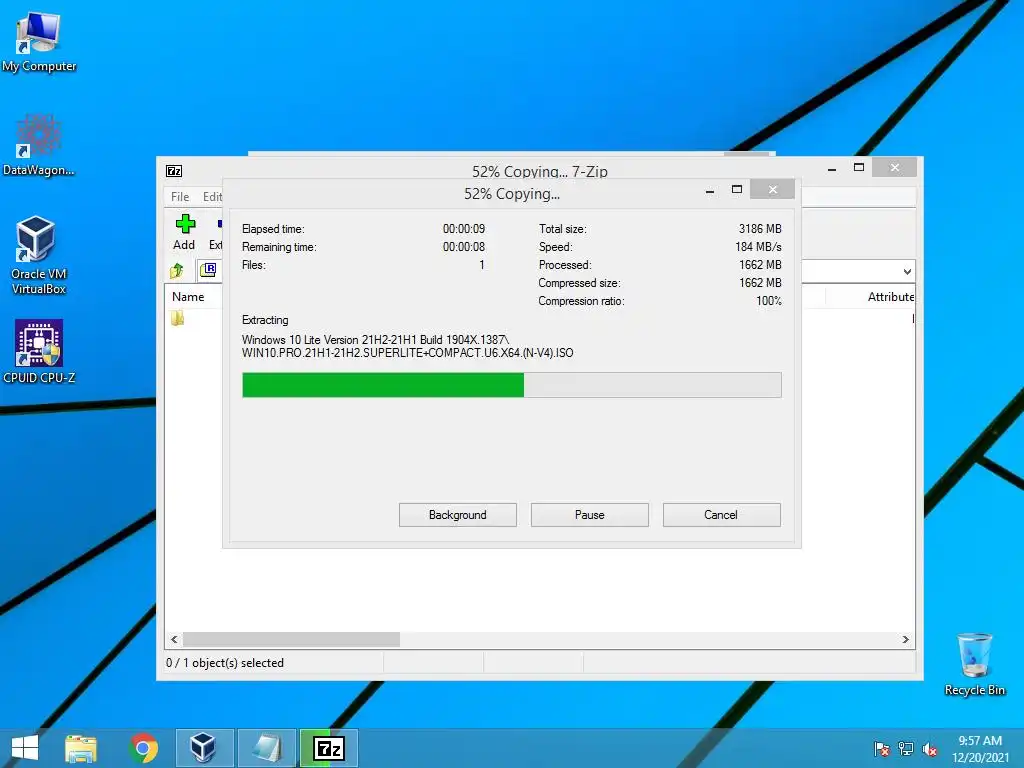The height and width of the screenshot is (768, 1024).
Task: Open the File menu in 7-Zip
Action: [180, 197]
